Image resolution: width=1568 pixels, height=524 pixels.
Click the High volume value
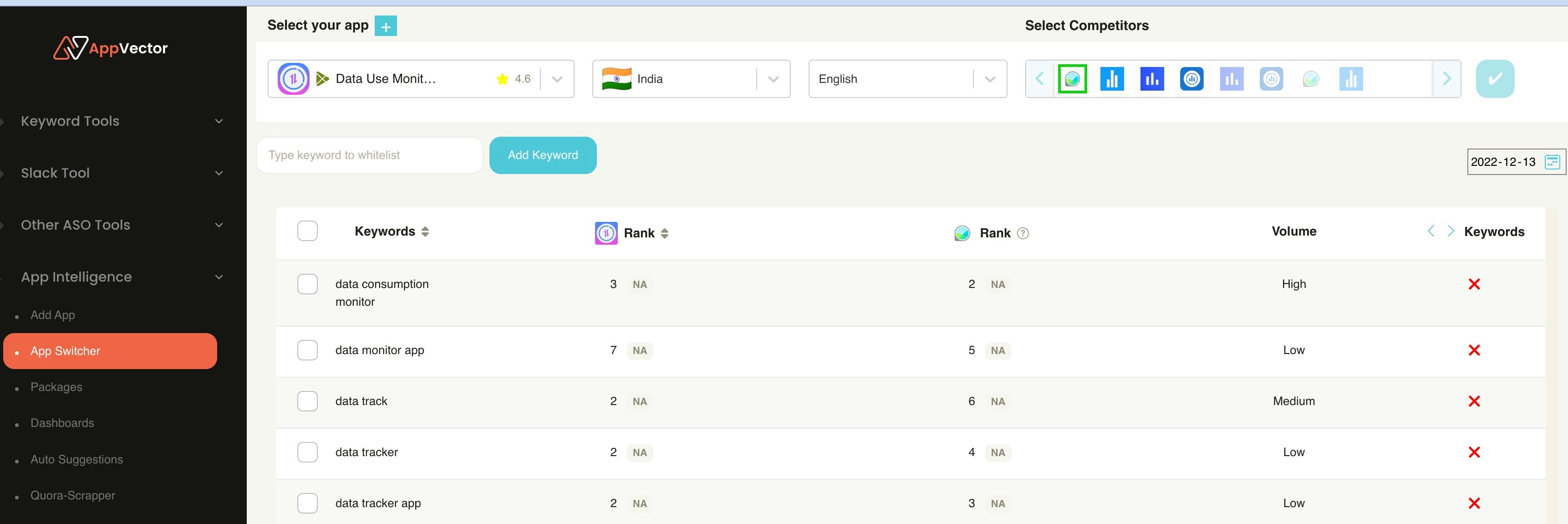coord(1293,284)
